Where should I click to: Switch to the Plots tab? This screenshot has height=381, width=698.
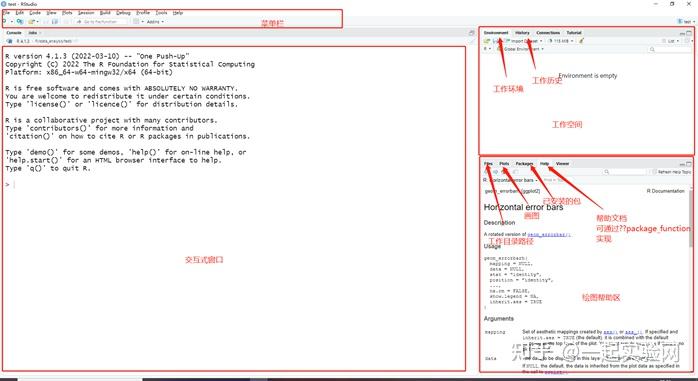pyautogui.click(x=504, y=164)
